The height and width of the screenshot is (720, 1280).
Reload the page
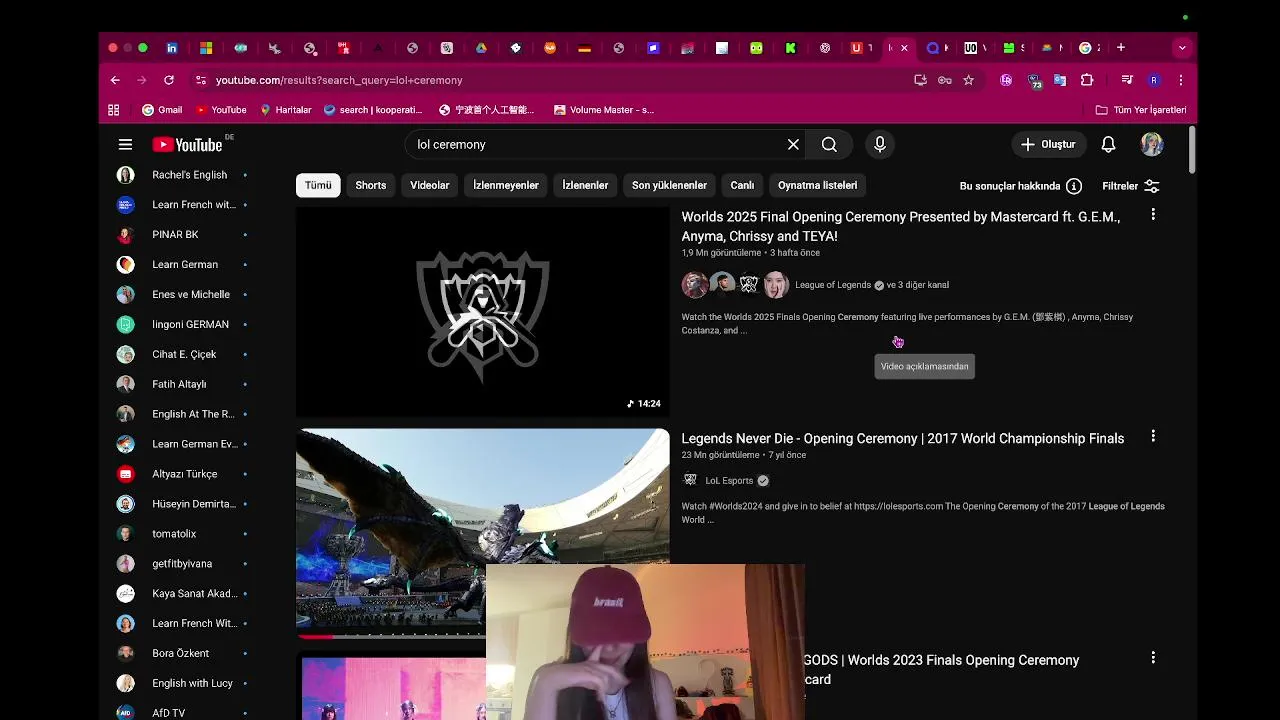169,80
